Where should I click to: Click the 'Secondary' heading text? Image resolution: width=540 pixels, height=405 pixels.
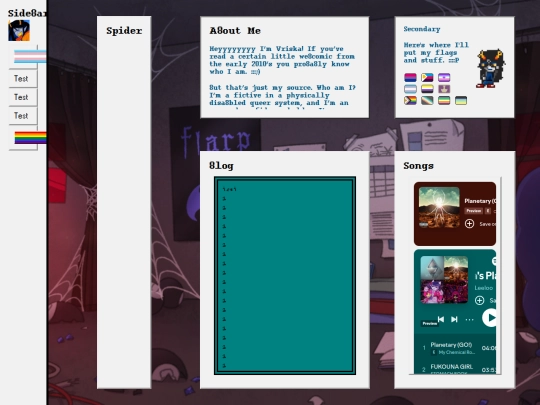pyautogui.click(x=422, y=29)
